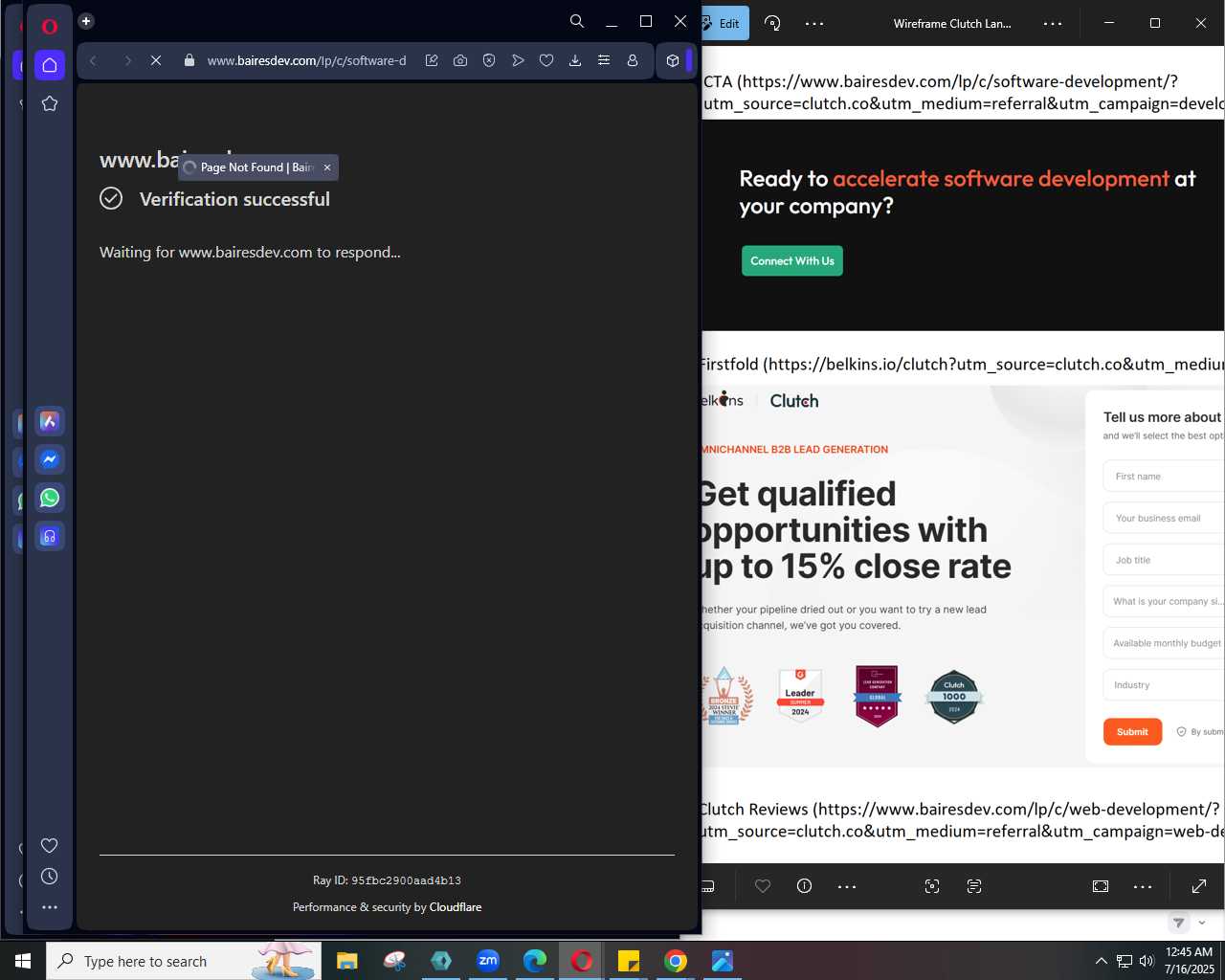Viewport: 1225px width, 980px height.
Task: Open sidebar setup three-dots menu
Action: pyautogui.click(x=50, y=907)
